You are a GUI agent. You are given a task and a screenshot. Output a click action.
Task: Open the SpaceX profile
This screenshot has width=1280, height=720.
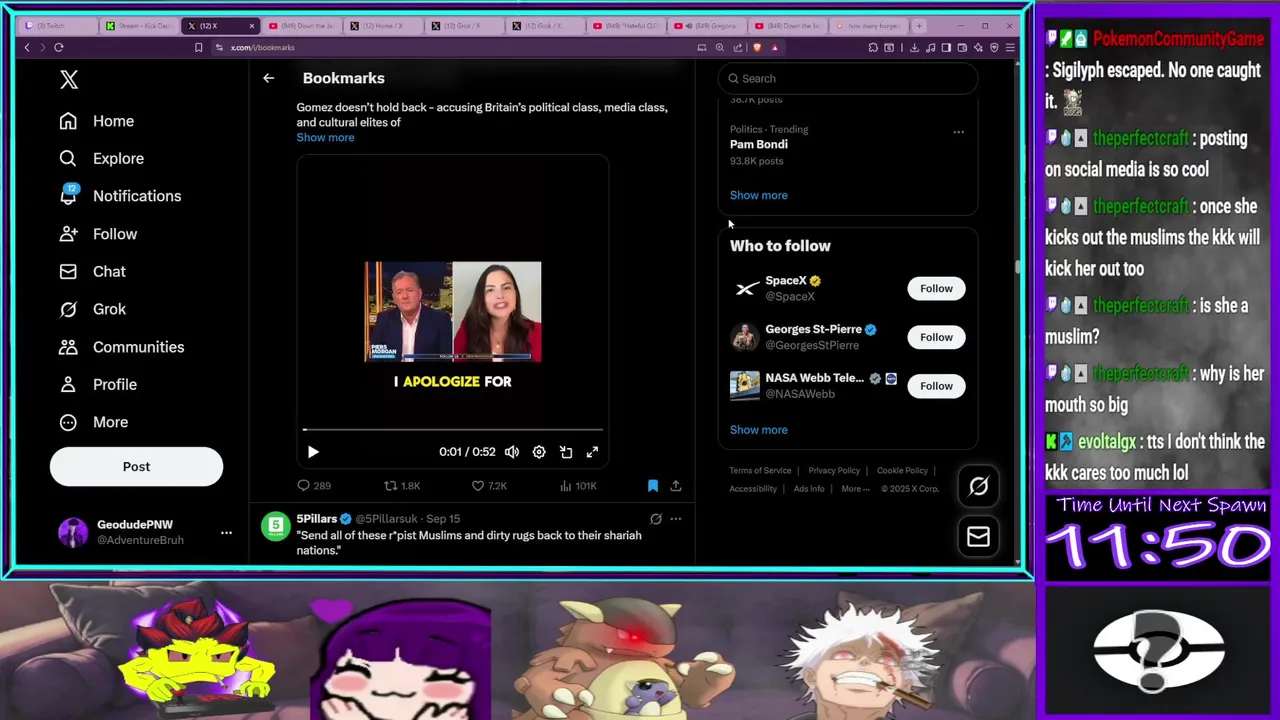point(786,281)
